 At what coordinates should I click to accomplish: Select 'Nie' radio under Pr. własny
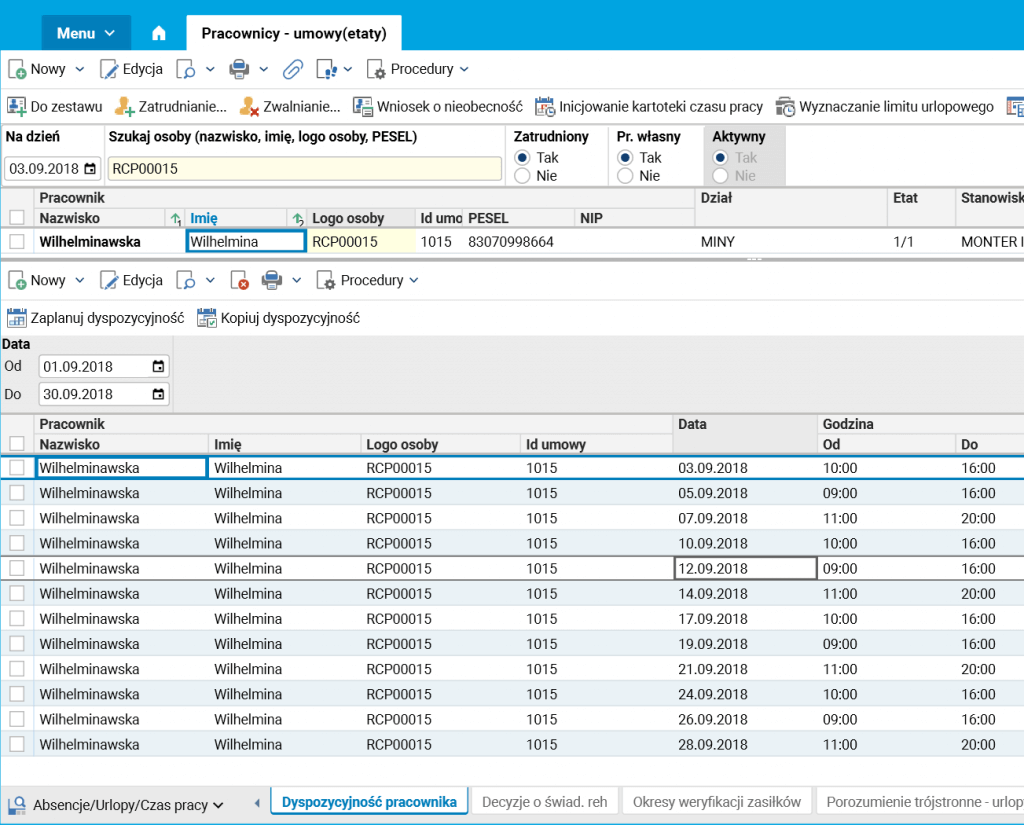coord(625,176)
